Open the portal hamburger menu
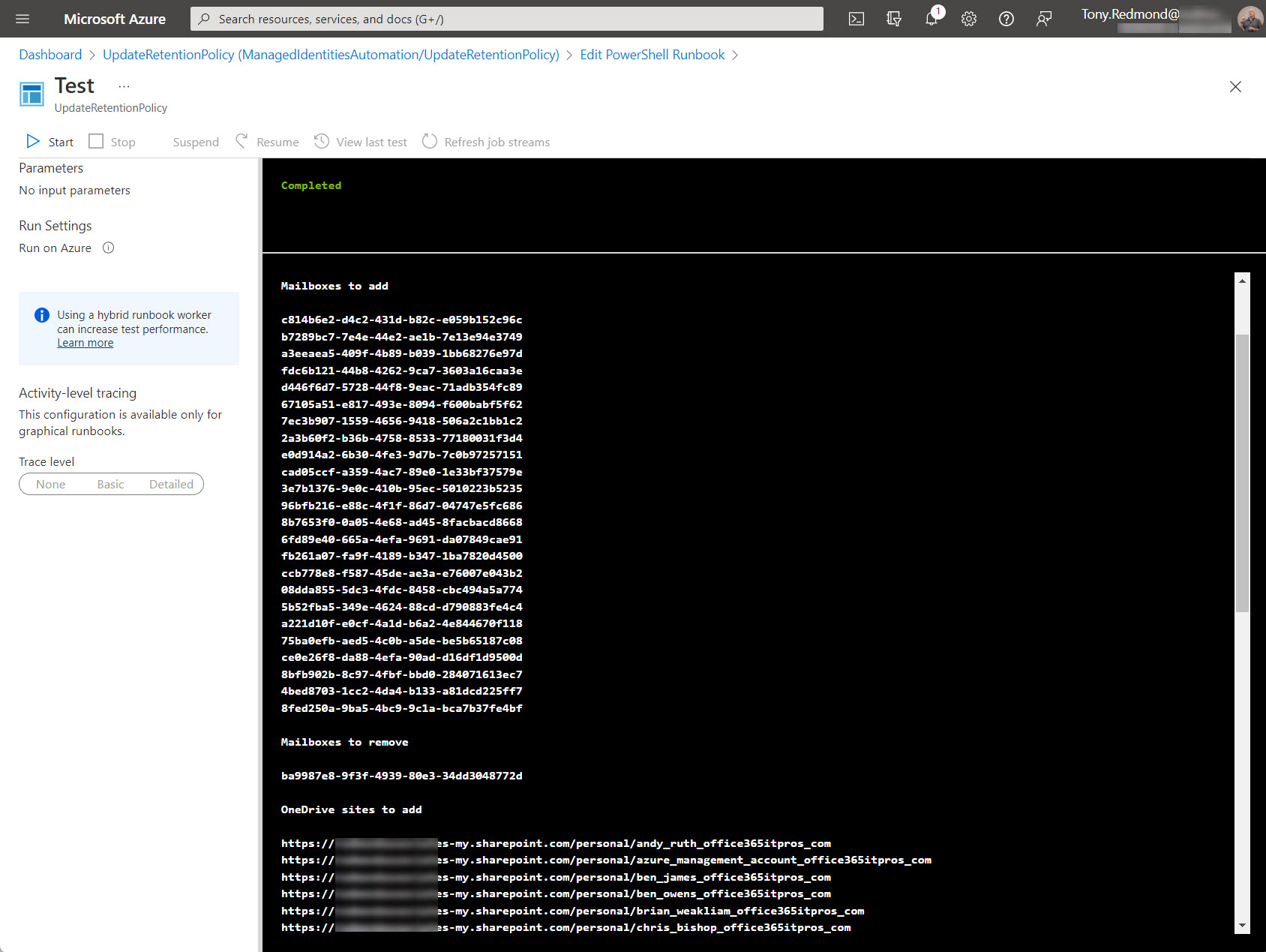 (22, 19)
